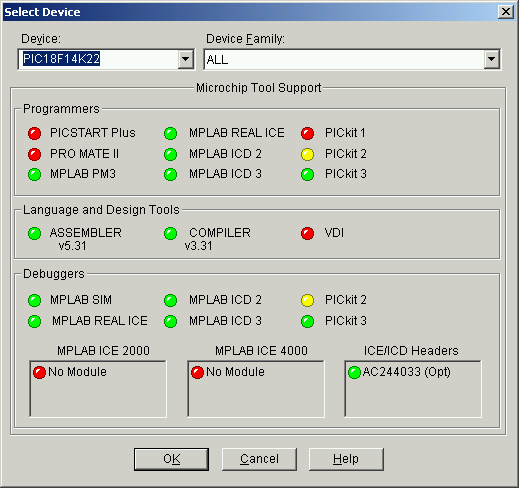Click the red PICSTART Plus status indicator

[x=34, y=133]
